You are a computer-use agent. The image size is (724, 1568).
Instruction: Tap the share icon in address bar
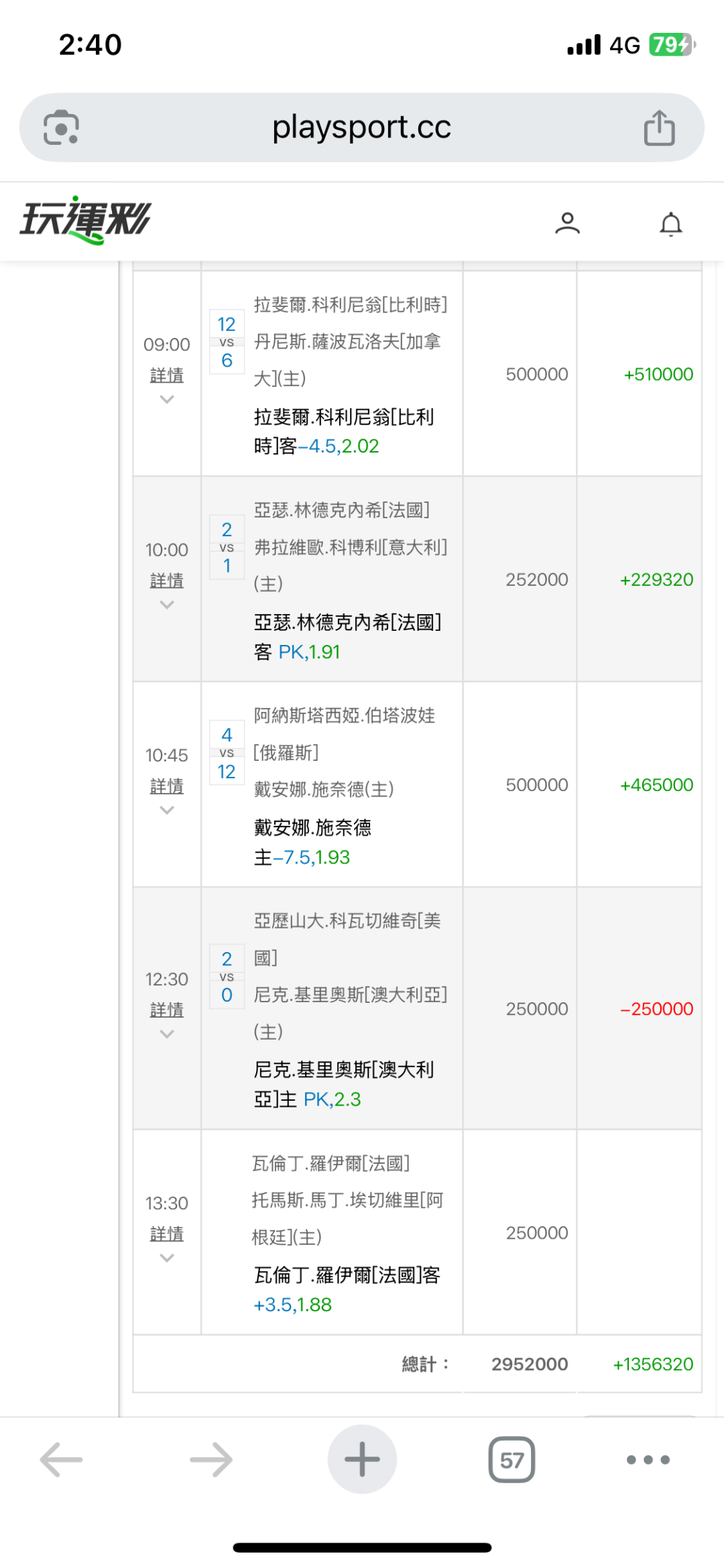(659, 127)
